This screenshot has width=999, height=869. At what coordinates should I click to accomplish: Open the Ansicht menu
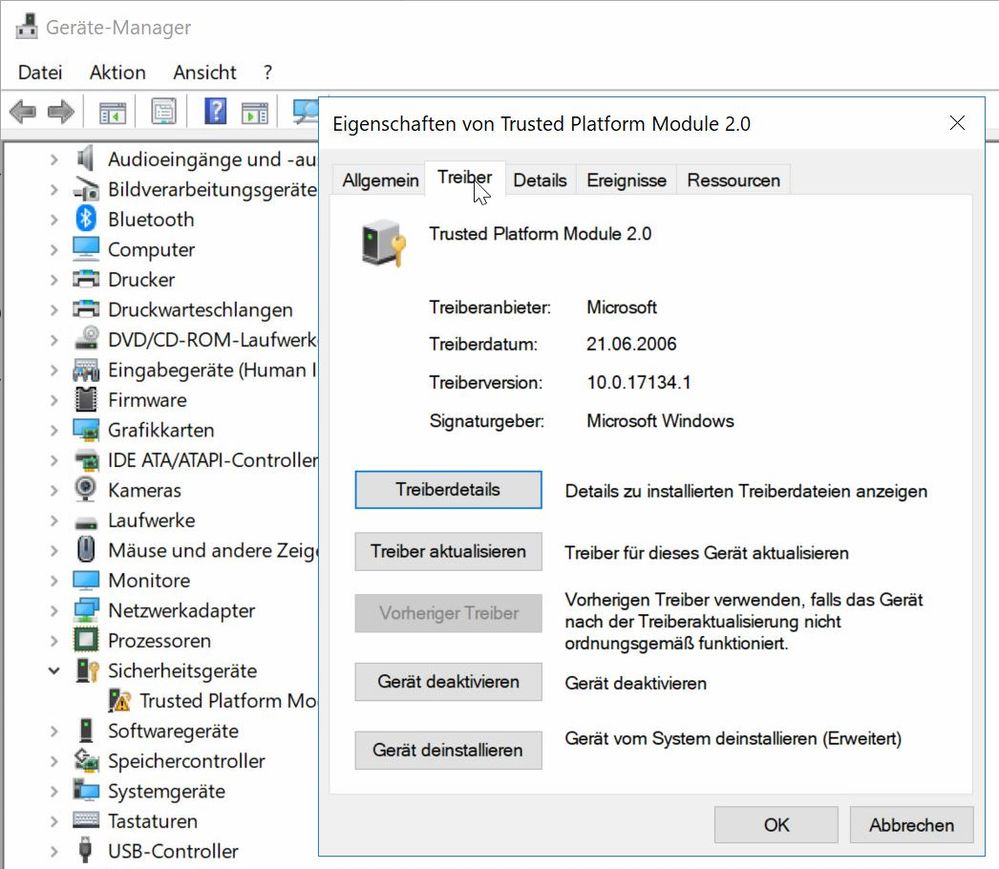[204, 72]
